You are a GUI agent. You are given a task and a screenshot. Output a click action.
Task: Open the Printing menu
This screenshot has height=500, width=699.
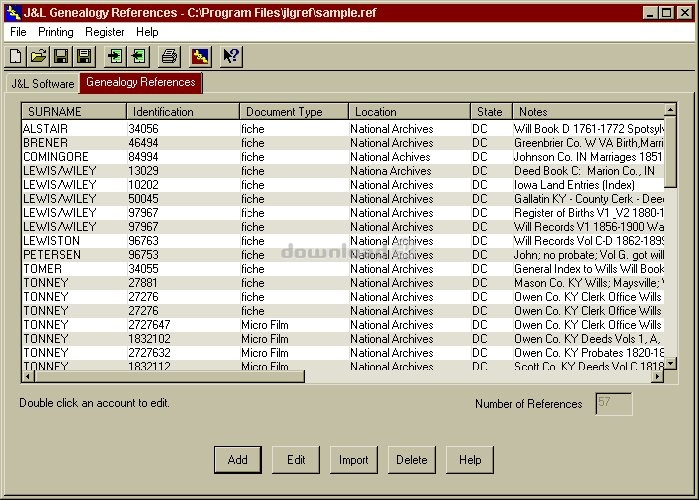pos(56,32)
